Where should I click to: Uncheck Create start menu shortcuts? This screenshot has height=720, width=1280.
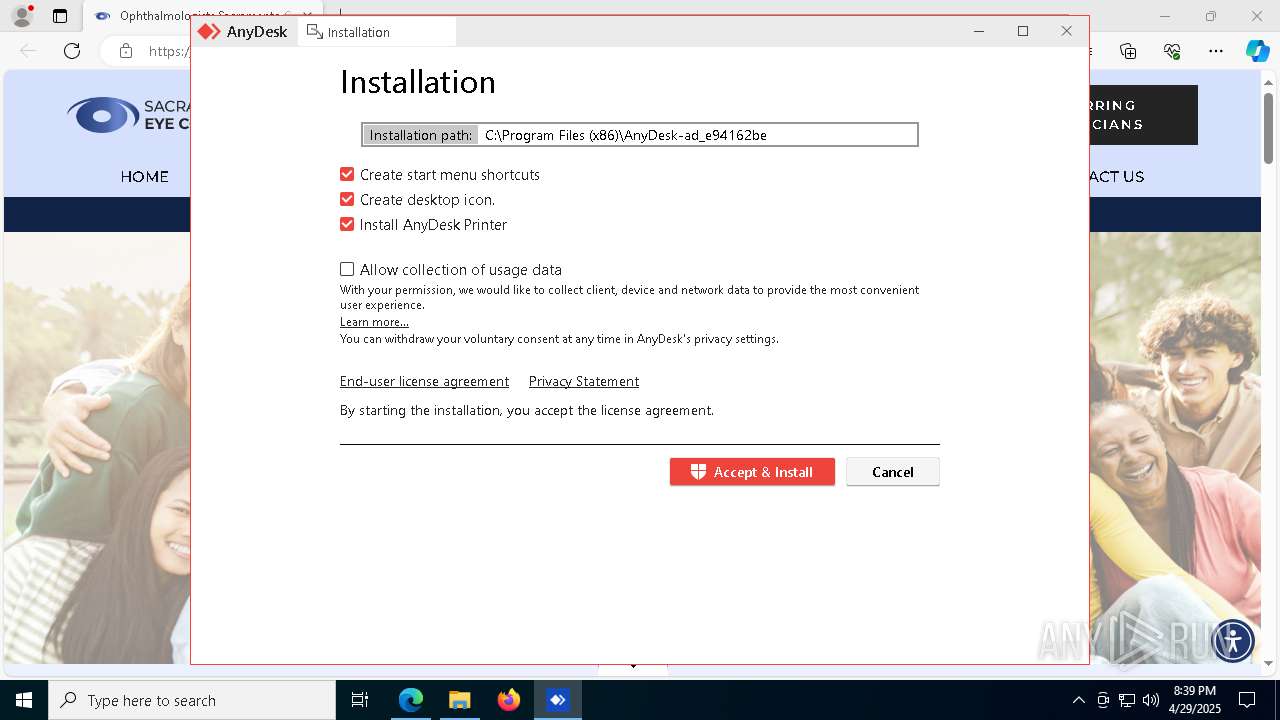coord(347,174)
